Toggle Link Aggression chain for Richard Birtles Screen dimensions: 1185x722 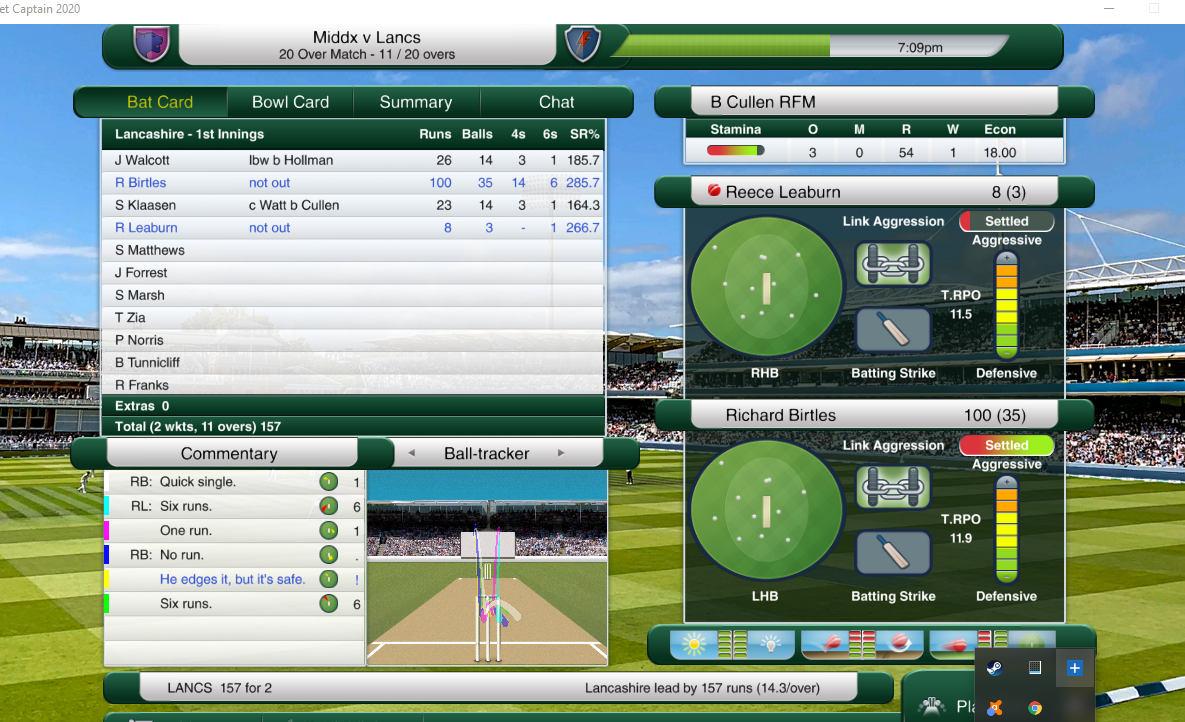[x=893, y=488]
